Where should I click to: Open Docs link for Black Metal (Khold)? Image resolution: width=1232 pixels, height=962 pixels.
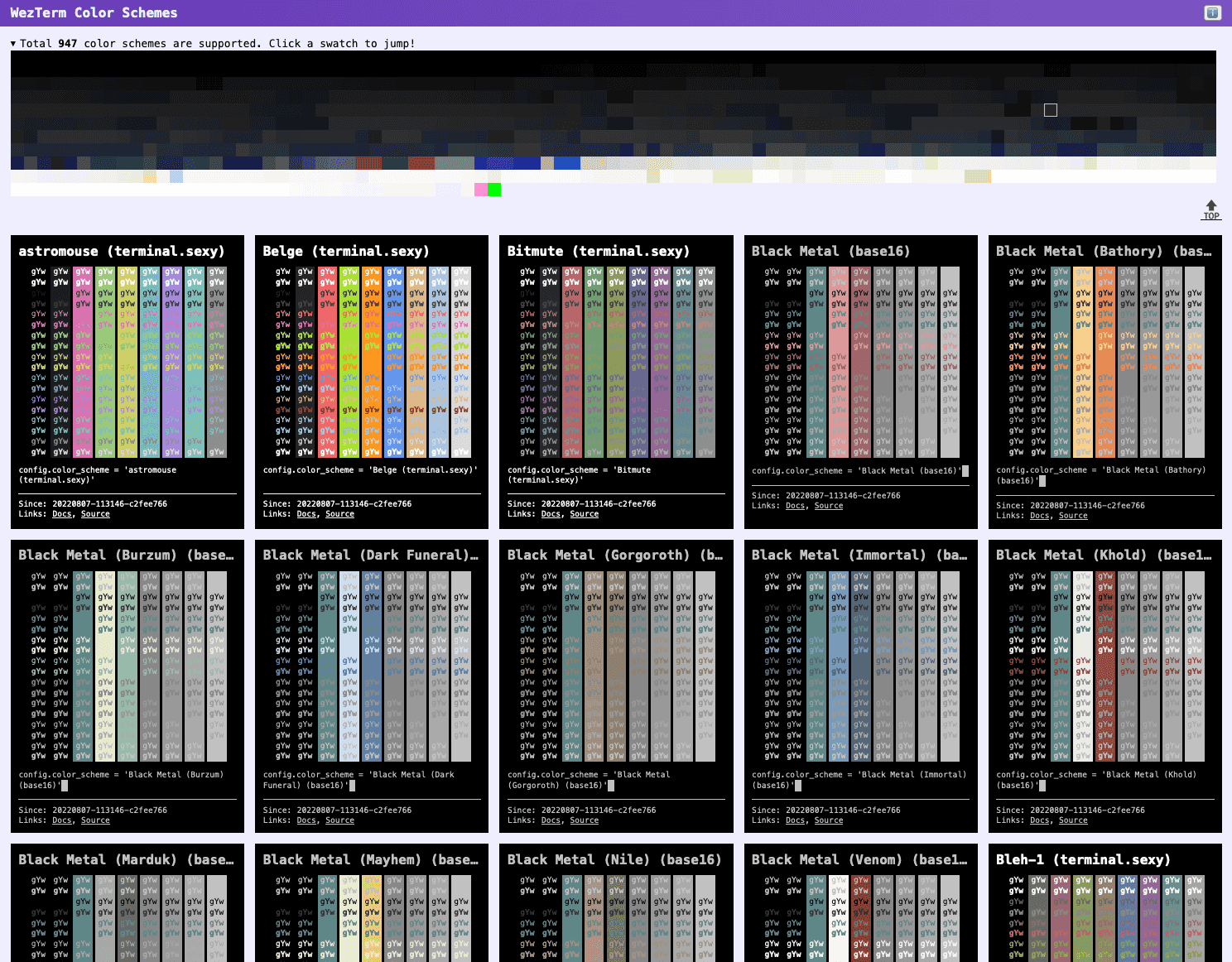pyautogui.click(x=1039, y=820)
